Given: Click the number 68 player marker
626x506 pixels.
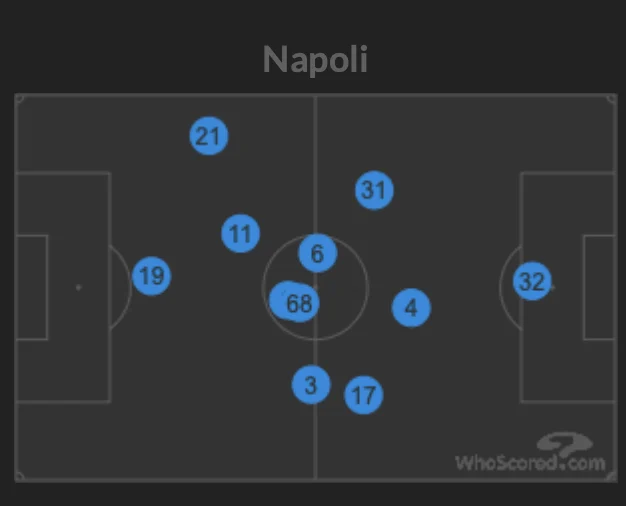Looking at the screenshot, I should (301, 303).
